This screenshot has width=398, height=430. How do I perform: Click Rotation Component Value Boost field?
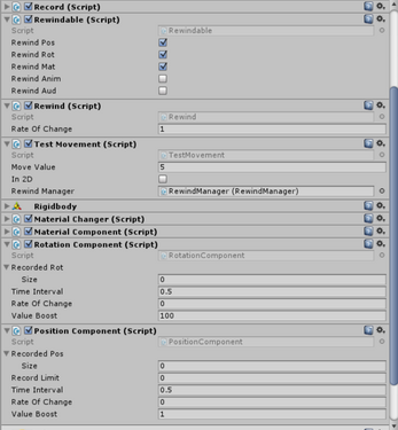(x=272, y=316)
